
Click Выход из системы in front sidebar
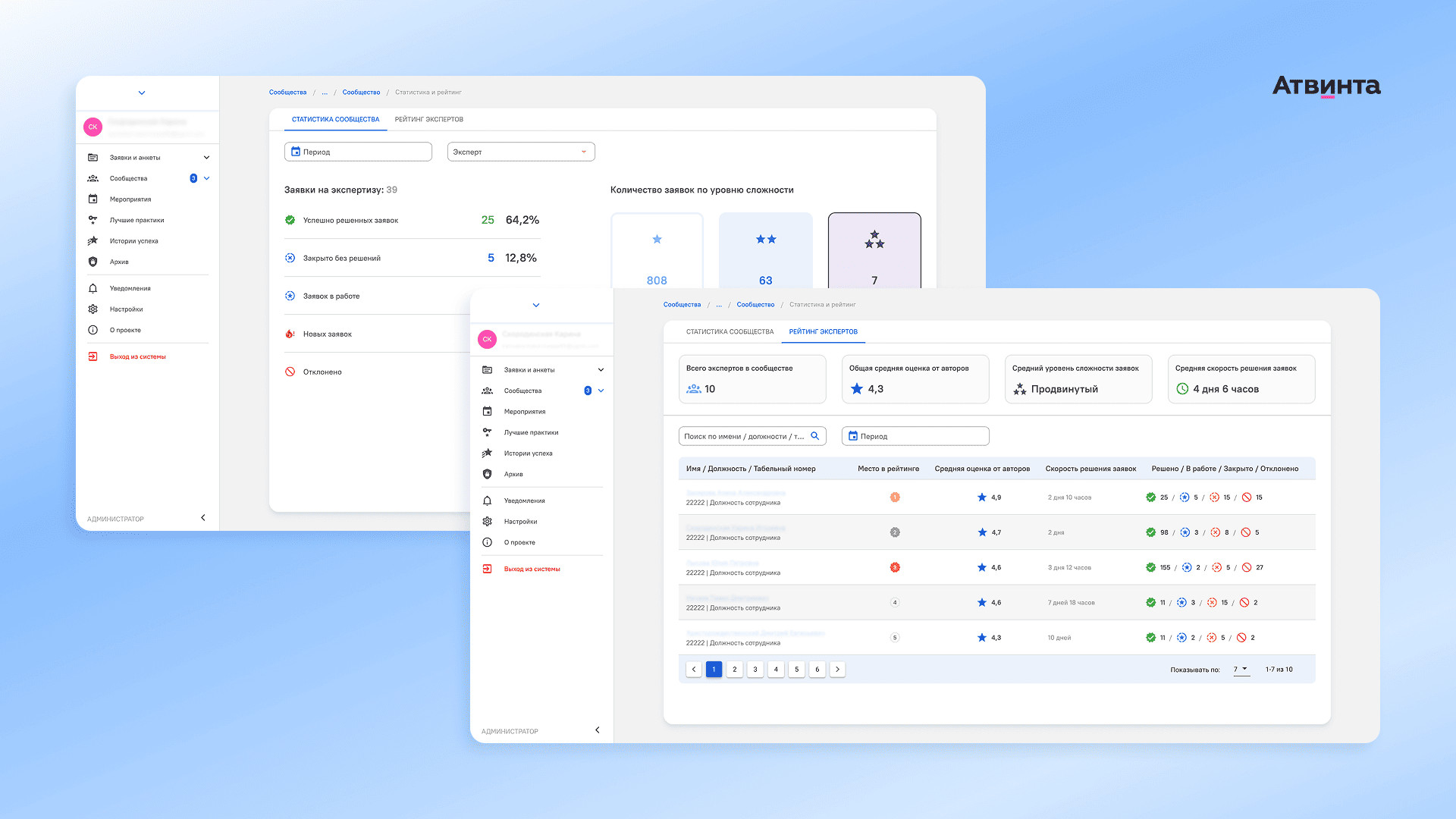[x=532, y=569]
